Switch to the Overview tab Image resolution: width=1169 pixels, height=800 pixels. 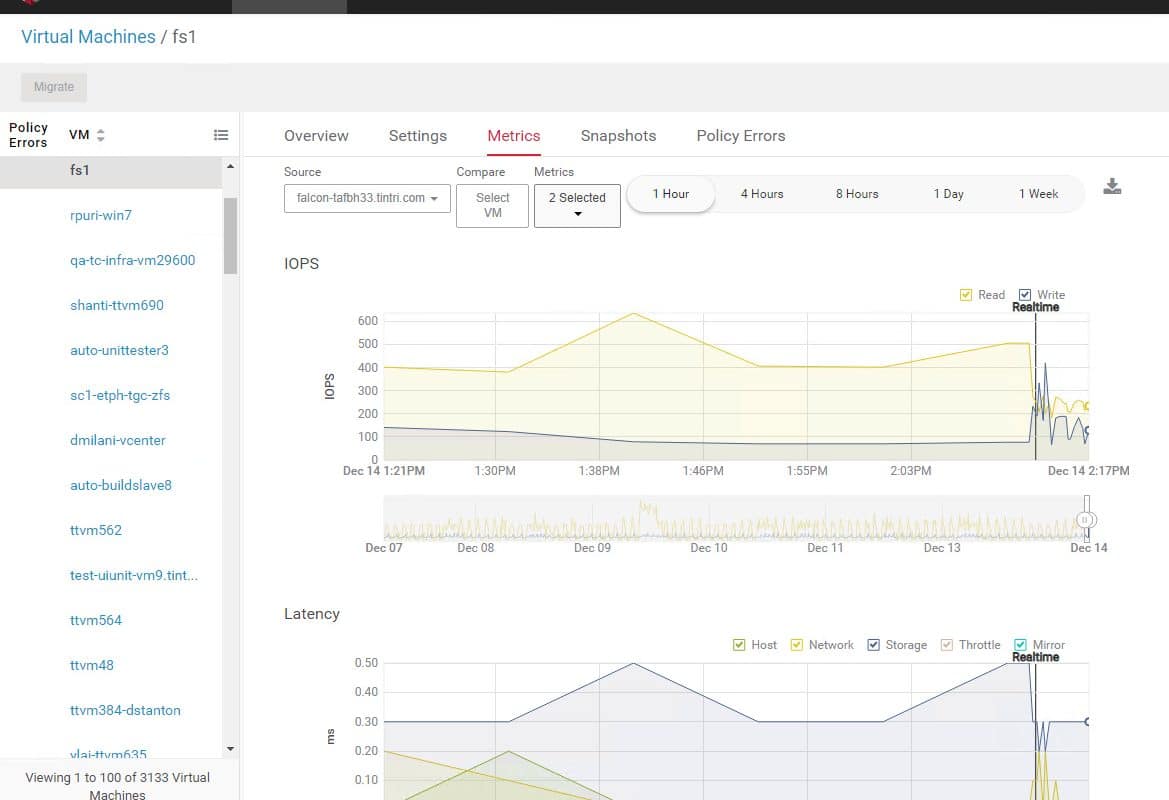pos(316,136)
